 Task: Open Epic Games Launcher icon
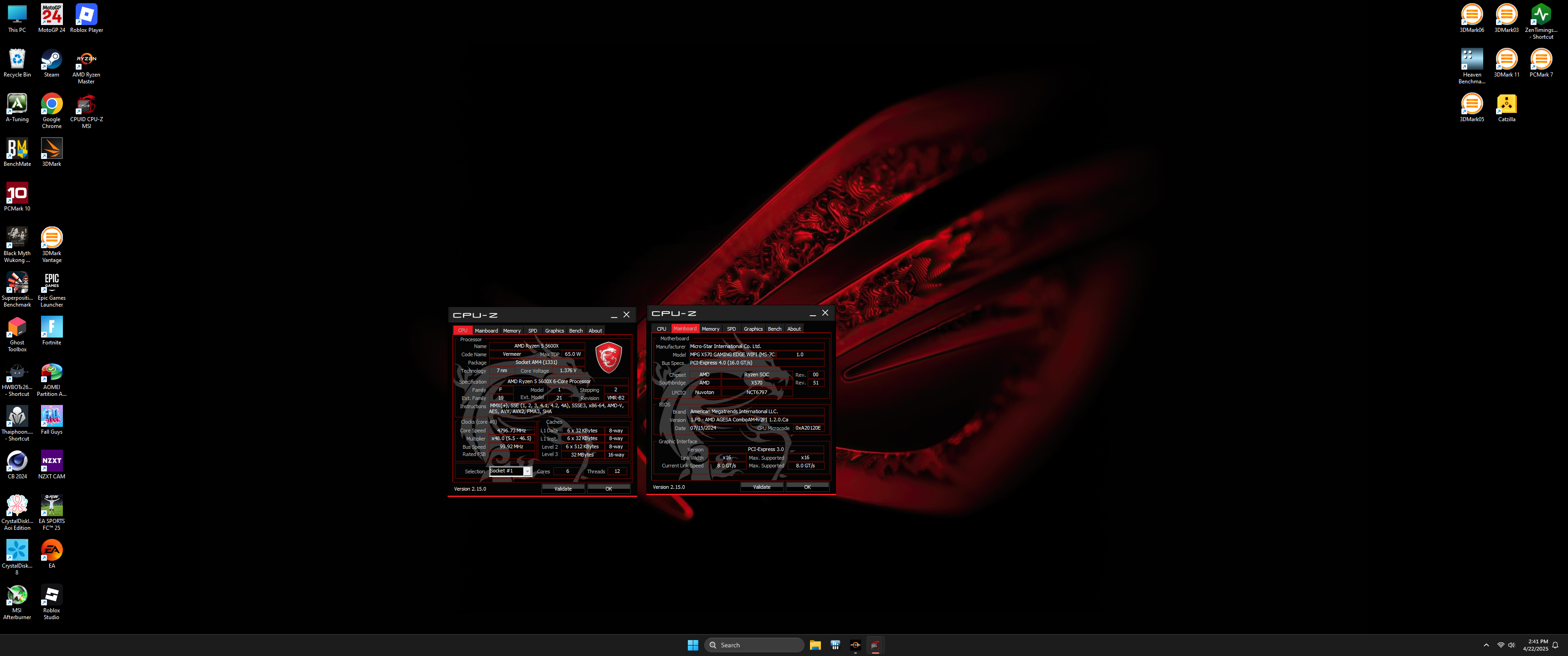point(52,289)
